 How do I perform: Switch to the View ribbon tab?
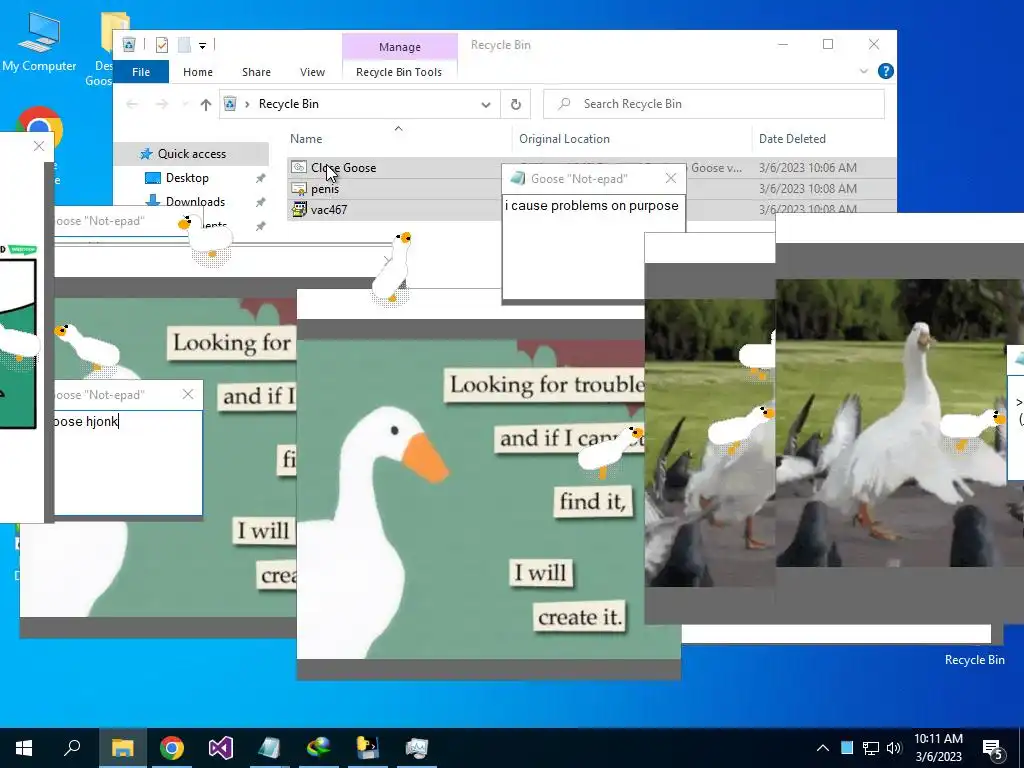pos(312,72)
